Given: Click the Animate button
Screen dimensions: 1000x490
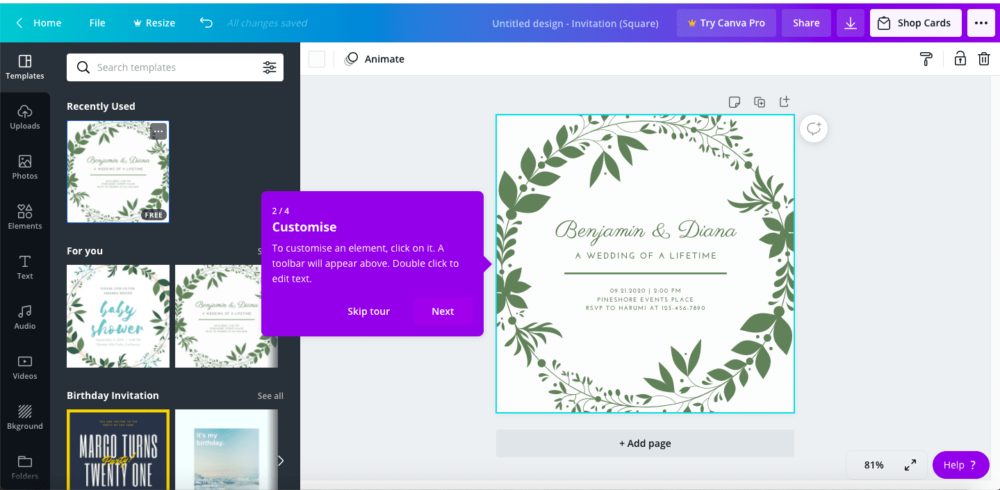Looking at the screenshot, I should [x=374, y=59].
